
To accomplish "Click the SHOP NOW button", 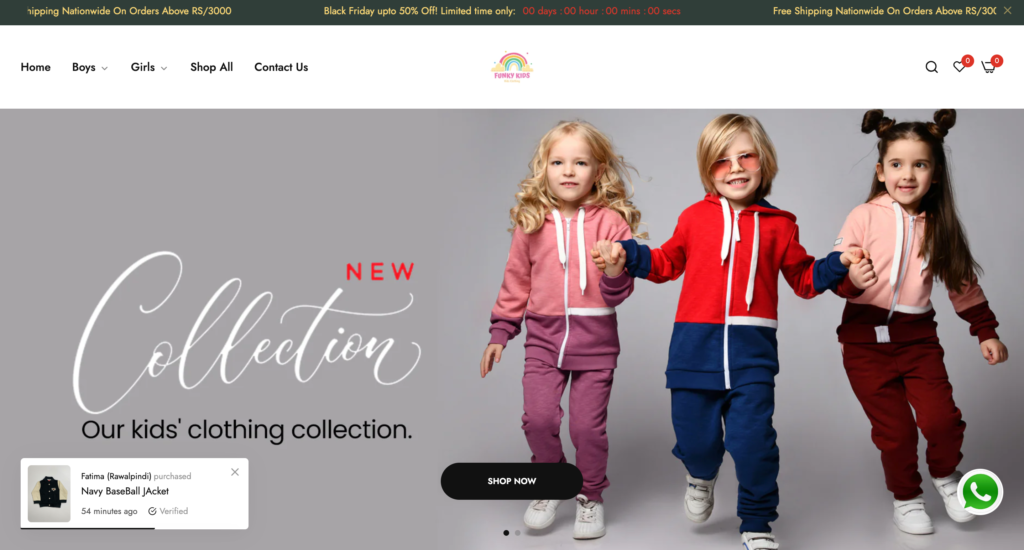I will [511, 481].
